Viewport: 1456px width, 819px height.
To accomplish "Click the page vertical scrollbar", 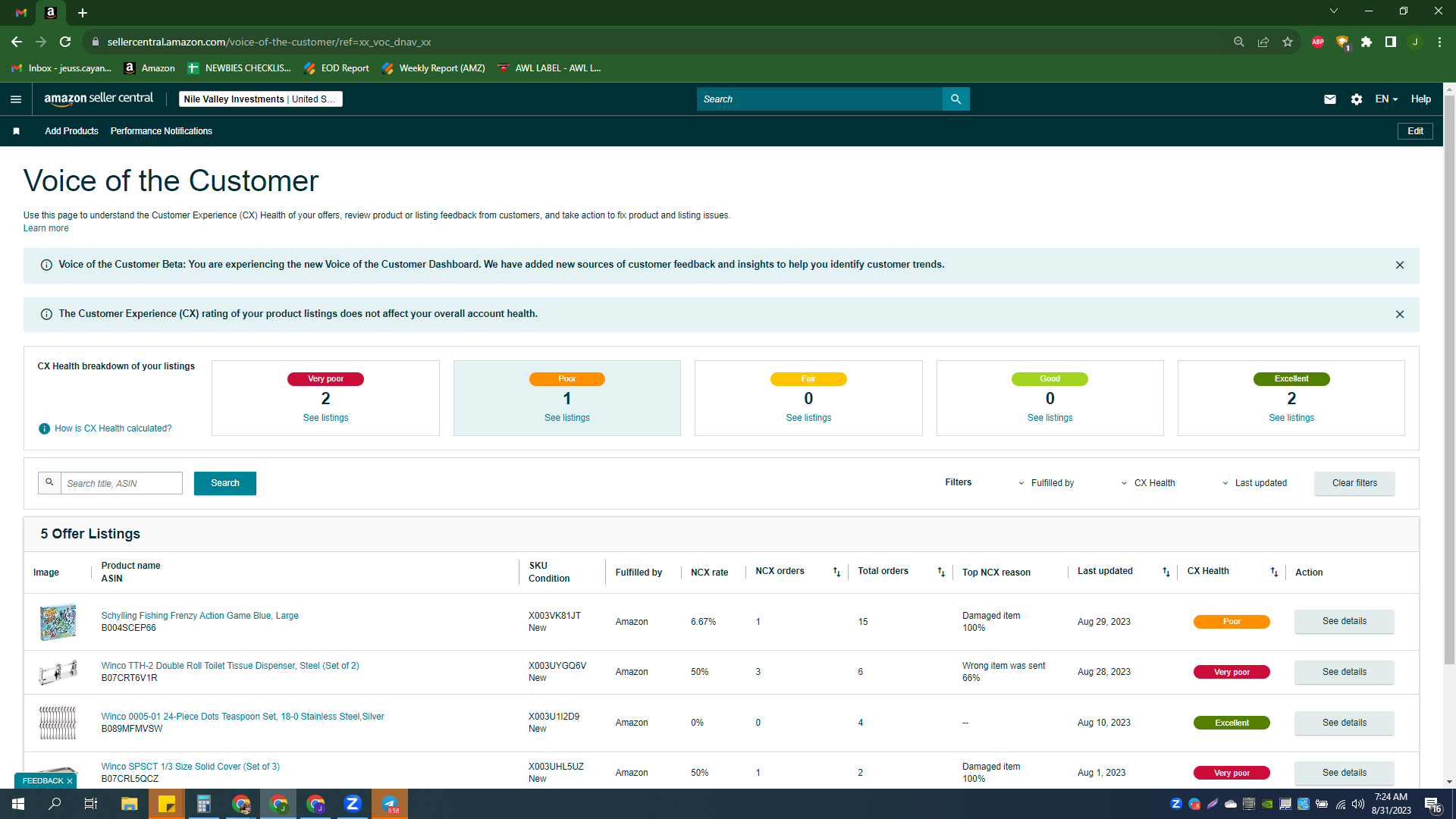I will 1449,379.
